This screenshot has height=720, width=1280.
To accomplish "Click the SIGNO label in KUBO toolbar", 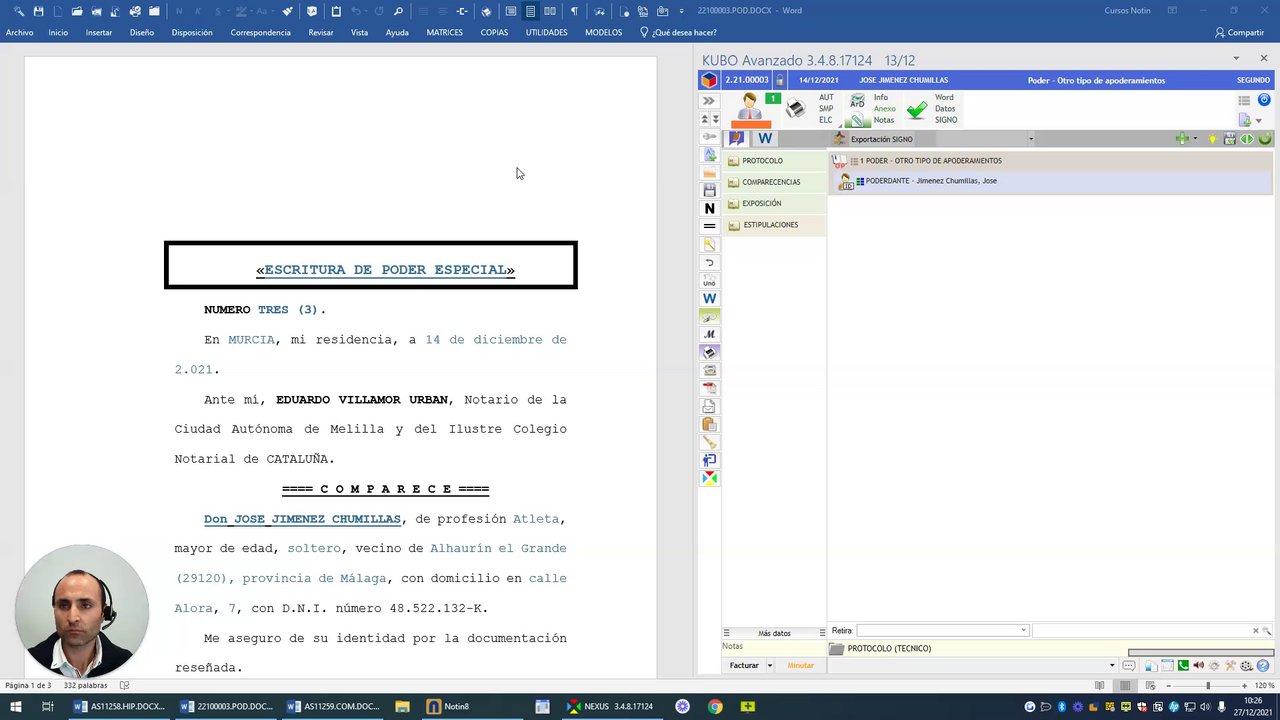I will 946,120.
